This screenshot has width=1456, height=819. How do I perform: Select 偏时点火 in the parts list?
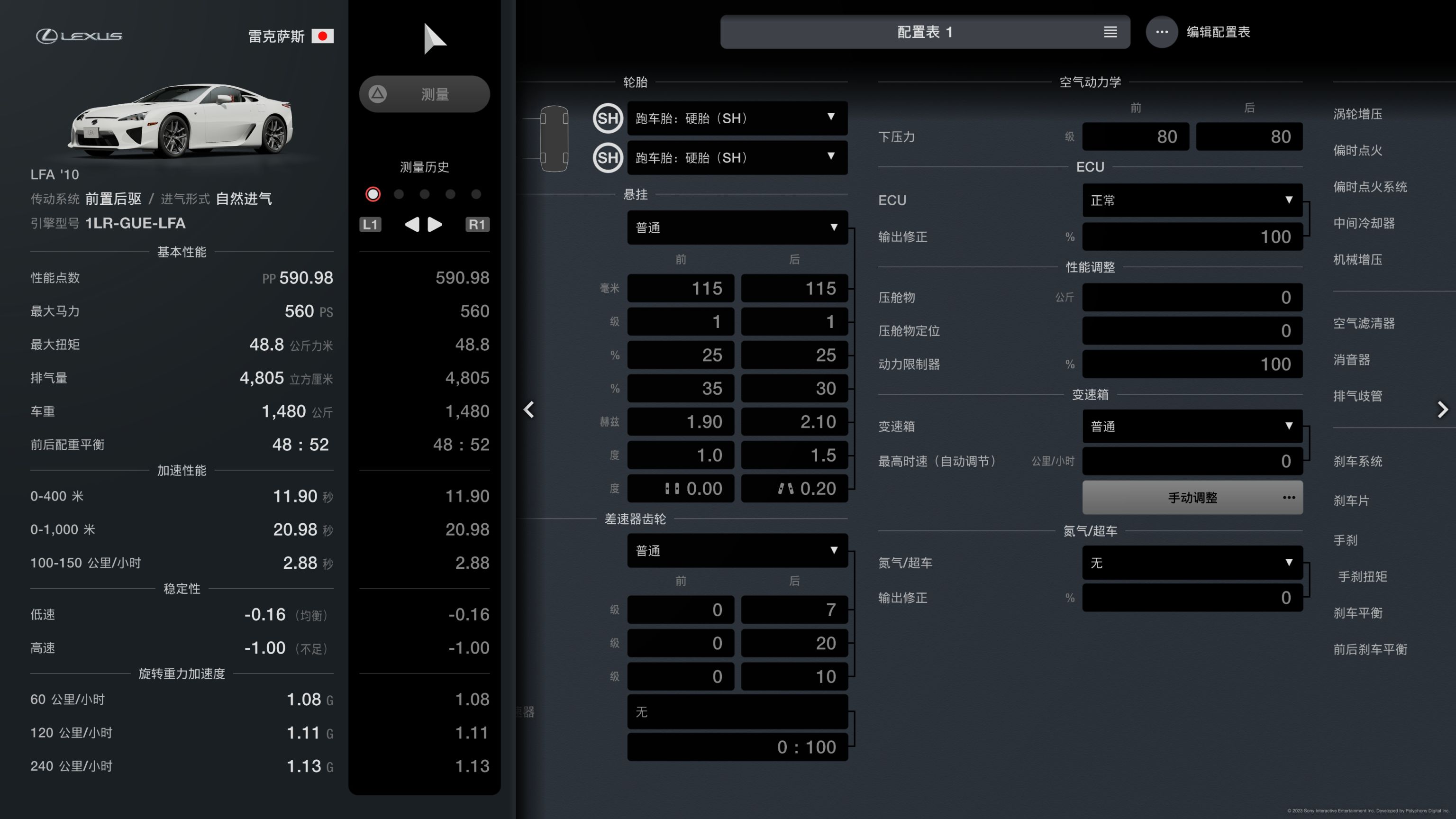coord(1357,150)
